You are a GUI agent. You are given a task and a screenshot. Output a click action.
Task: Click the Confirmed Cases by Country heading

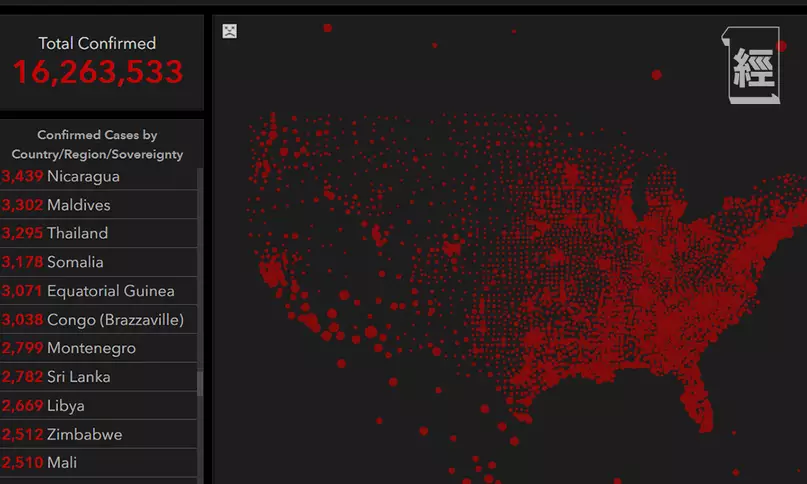pyautogui.click(x=97, y=144)
